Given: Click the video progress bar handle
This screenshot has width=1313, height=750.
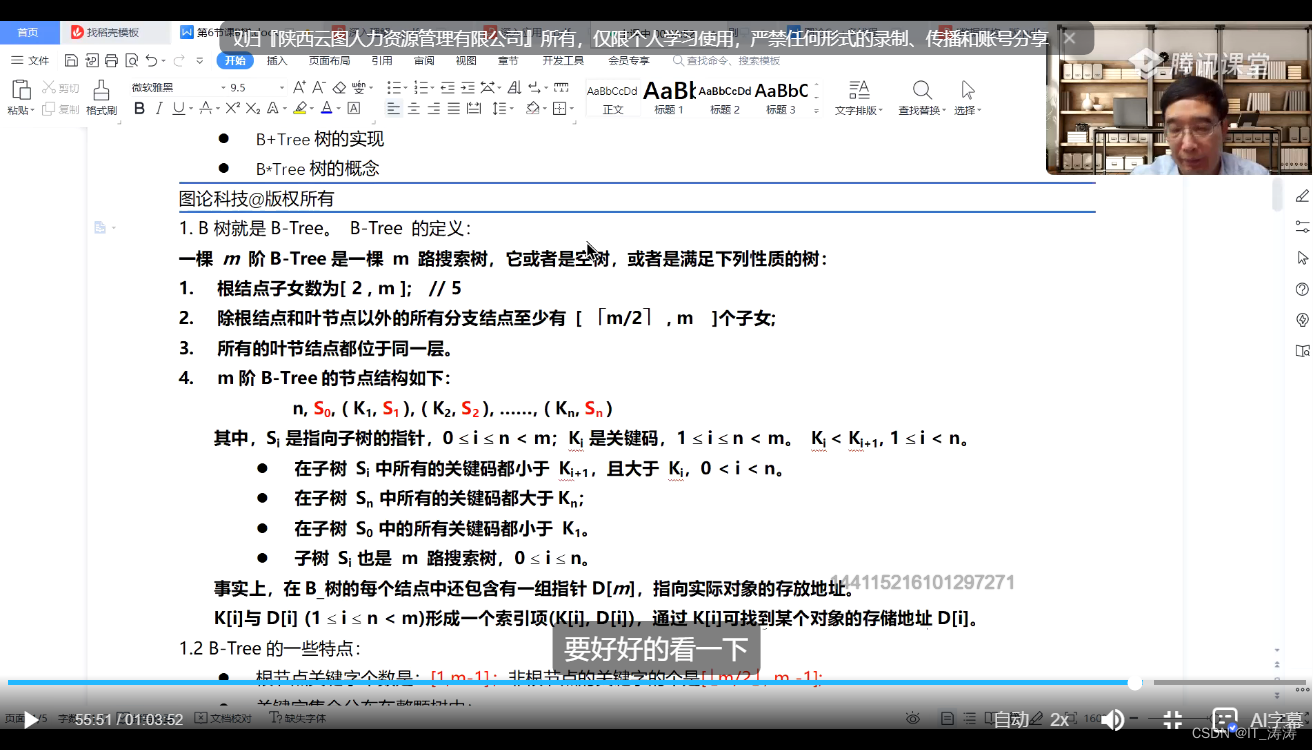Looking at the screenshot, I should [x=1135, y=684].
